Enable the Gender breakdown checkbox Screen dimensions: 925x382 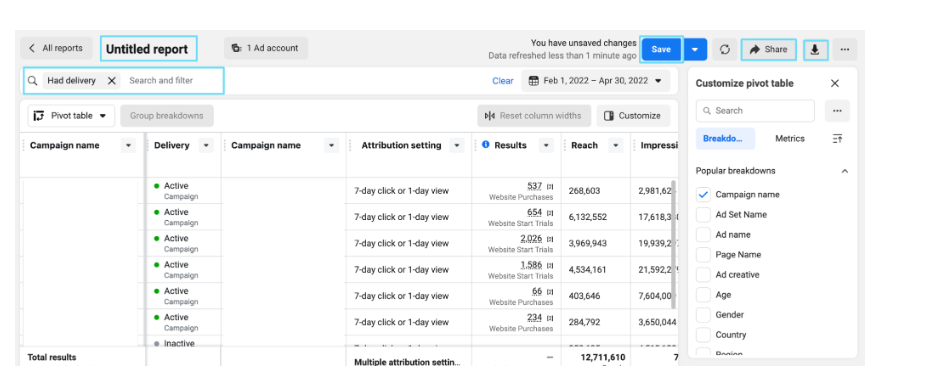coord(703,315)
